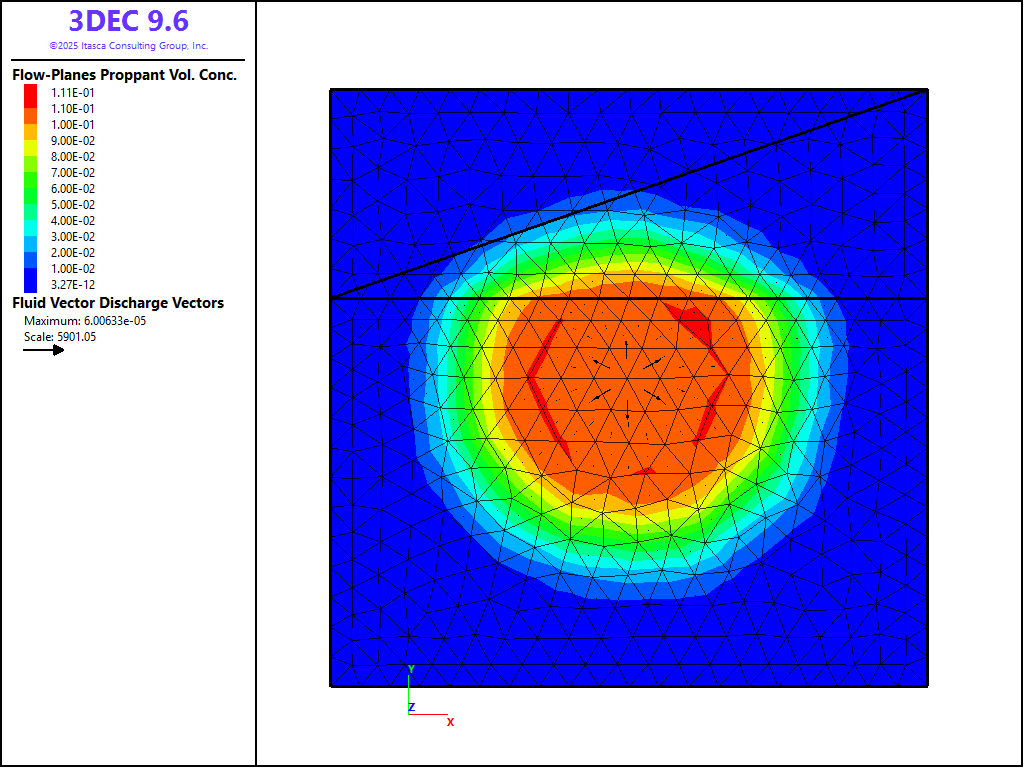The width and height of the screenshot is (1024, 768).
Task: Pick the red swatch at top of legend
Action: (x=30, y=93)
